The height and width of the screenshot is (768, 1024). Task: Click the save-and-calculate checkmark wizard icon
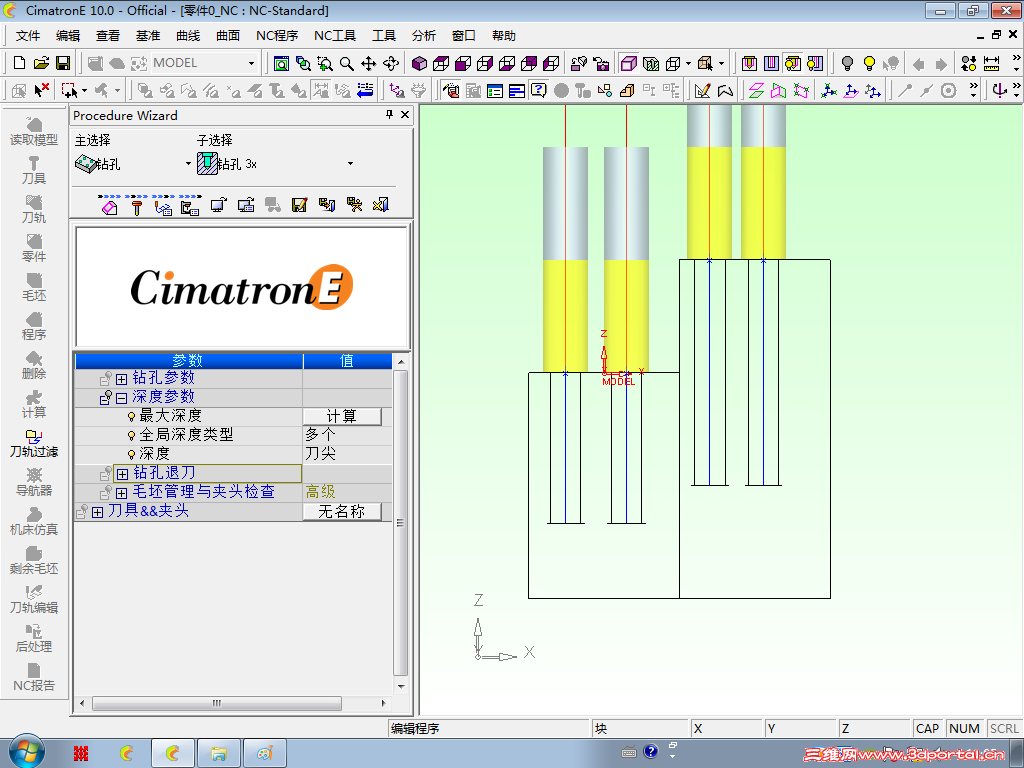[x=299, y=205]
